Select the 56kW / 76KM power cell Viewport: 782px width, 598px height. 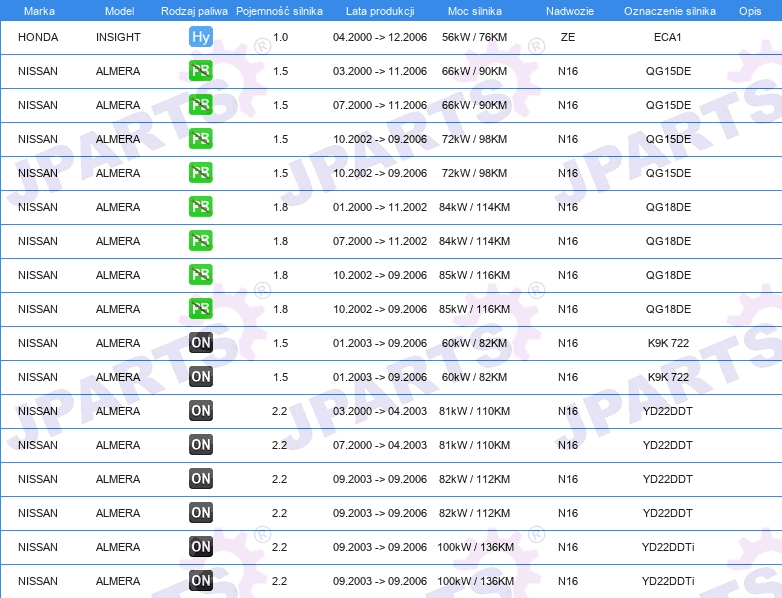[474, 37]
